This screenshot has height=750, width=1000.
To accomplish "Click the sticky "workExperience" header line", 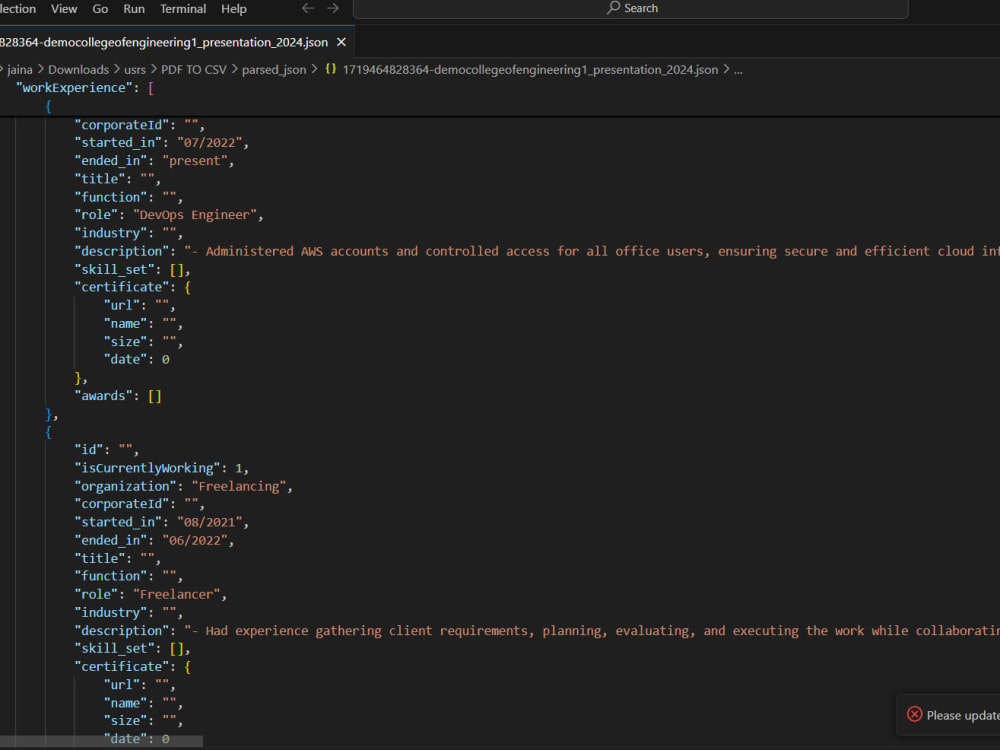I will point(85,87).
